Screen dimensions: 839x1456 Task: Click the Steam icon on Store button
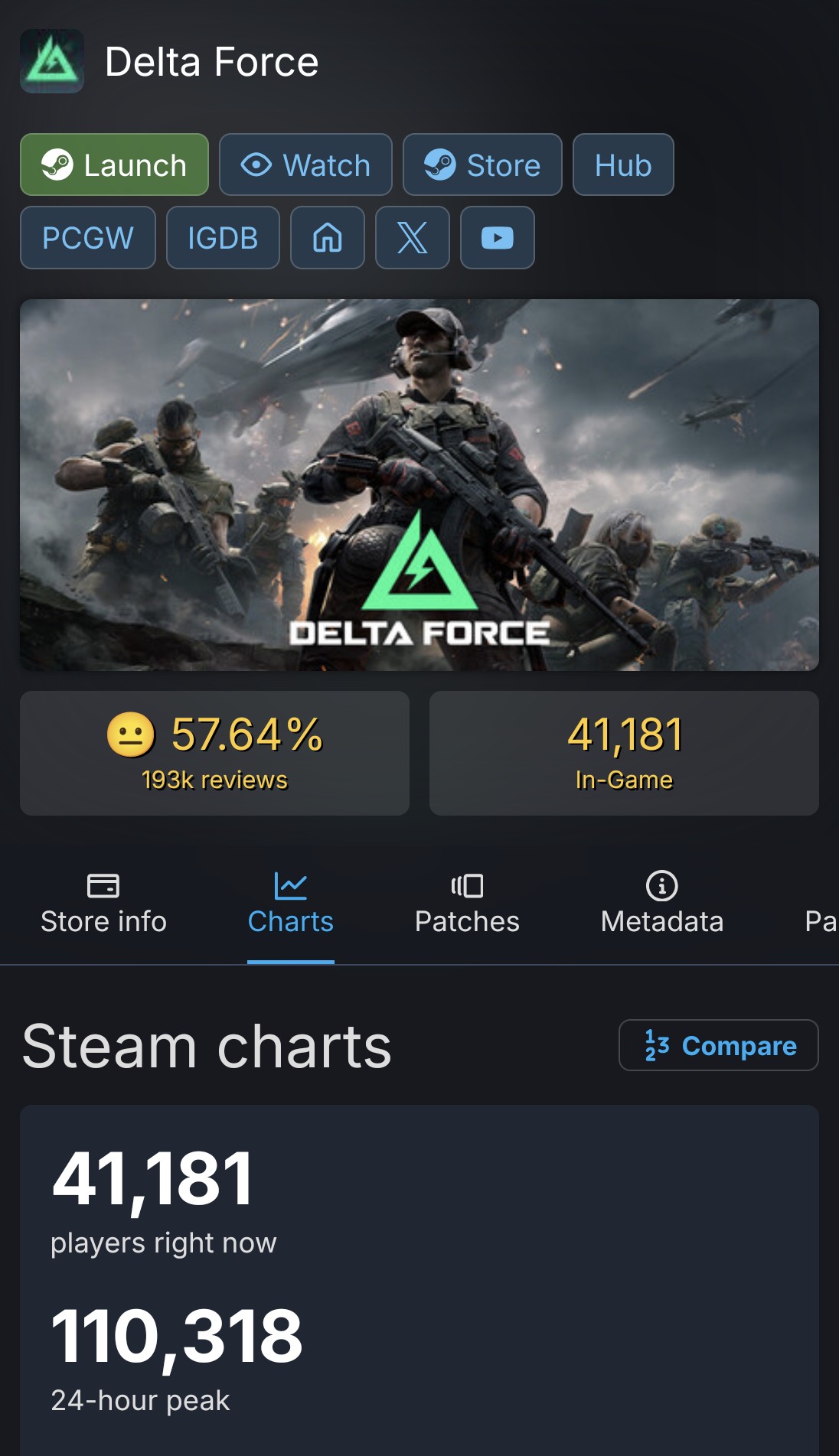[440, 164]
